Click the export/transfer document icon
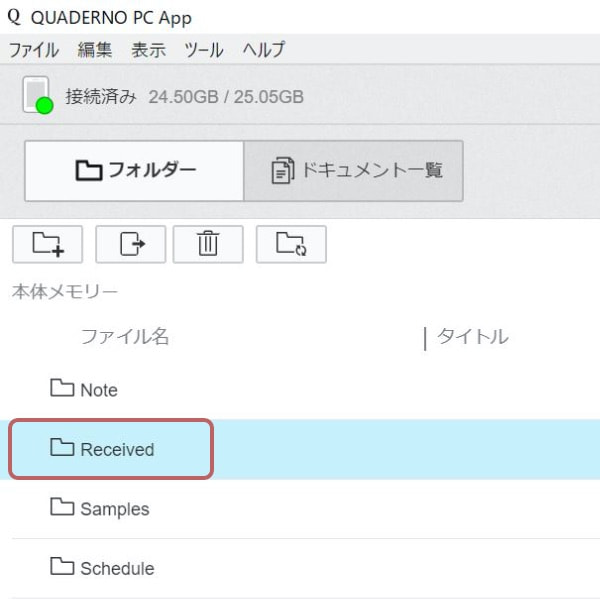Screen dimensions: 600x600 click(131, 244)
